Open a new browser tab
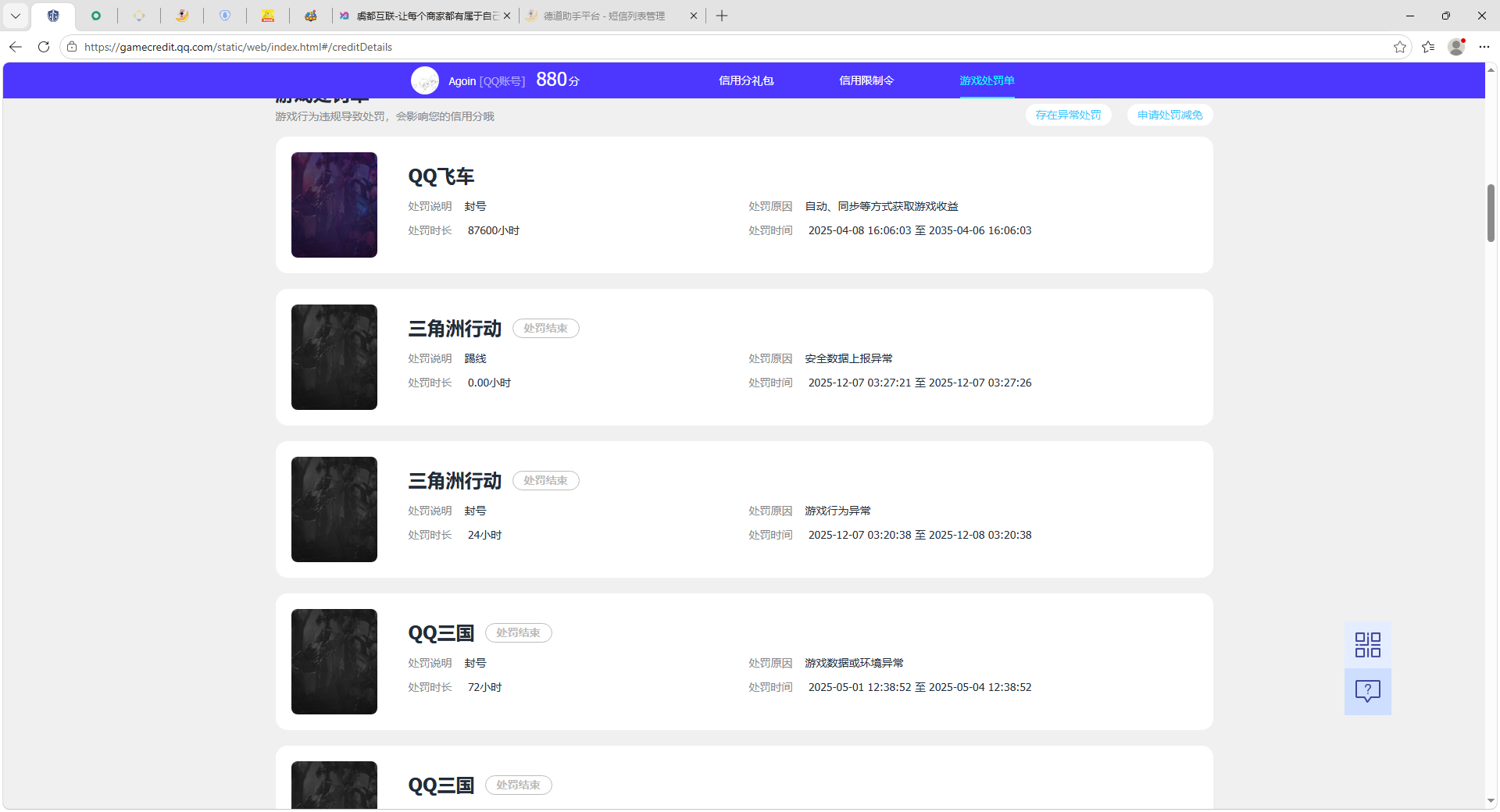 [722, 16]
